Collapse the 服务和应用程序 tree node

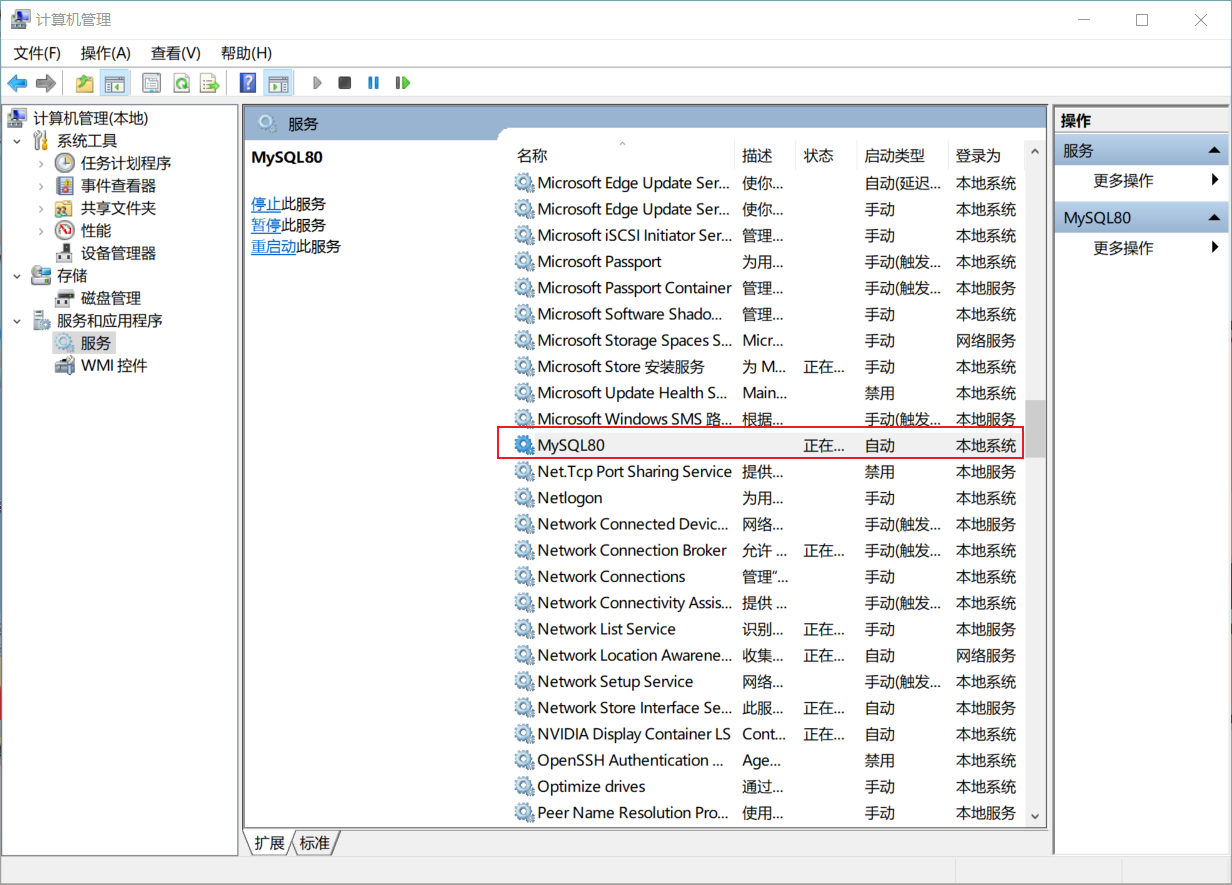(17, 321)
